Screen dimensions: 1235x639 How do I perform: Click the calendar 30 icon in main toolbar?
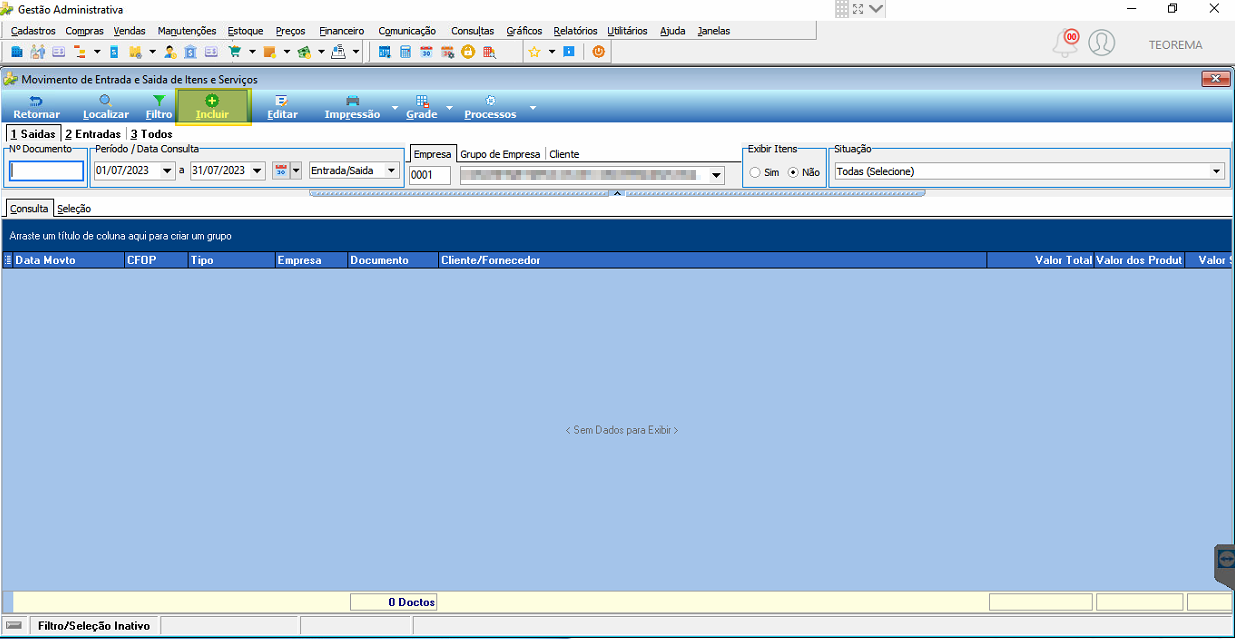[426, 51]
